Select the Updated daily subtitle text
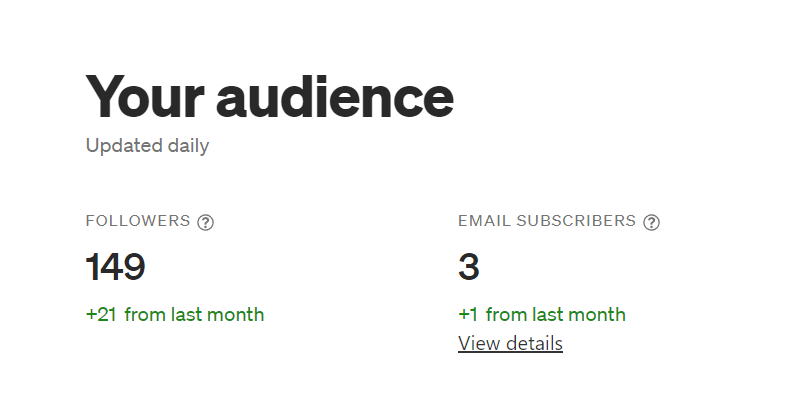 coord(148,146)
